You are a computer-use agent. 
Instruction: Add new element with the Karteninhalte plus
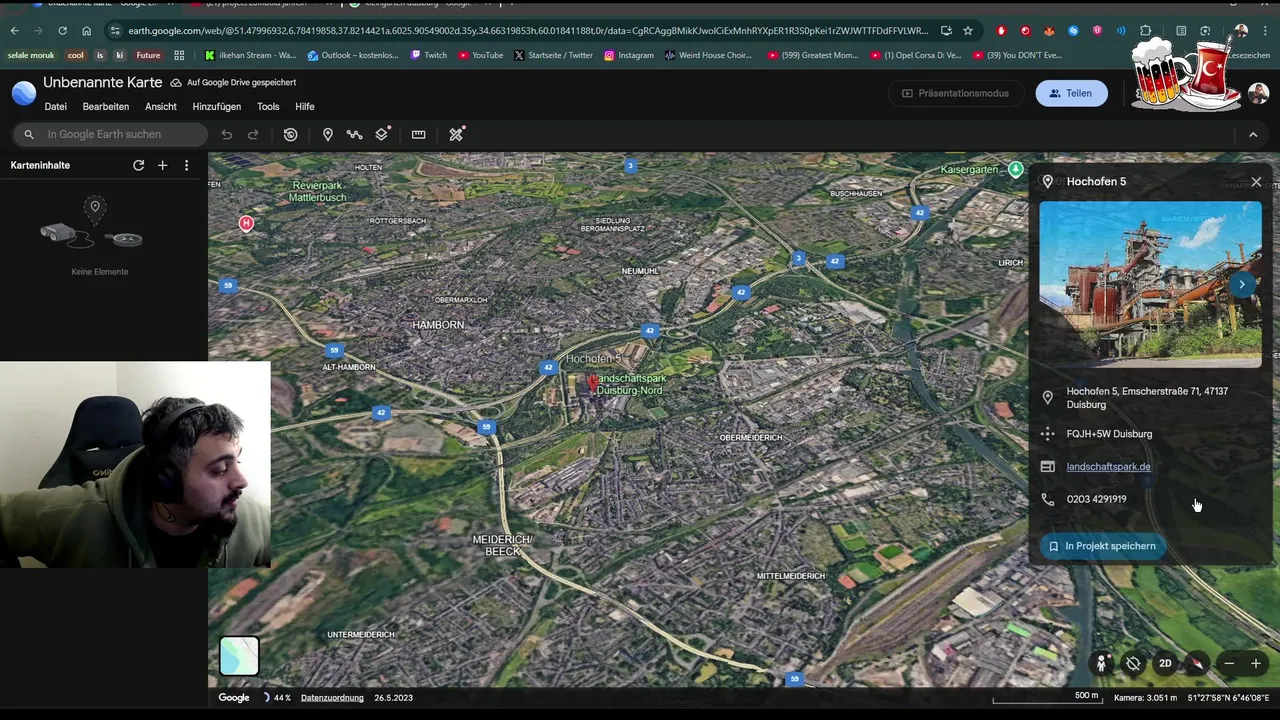[x=162, y=165]
